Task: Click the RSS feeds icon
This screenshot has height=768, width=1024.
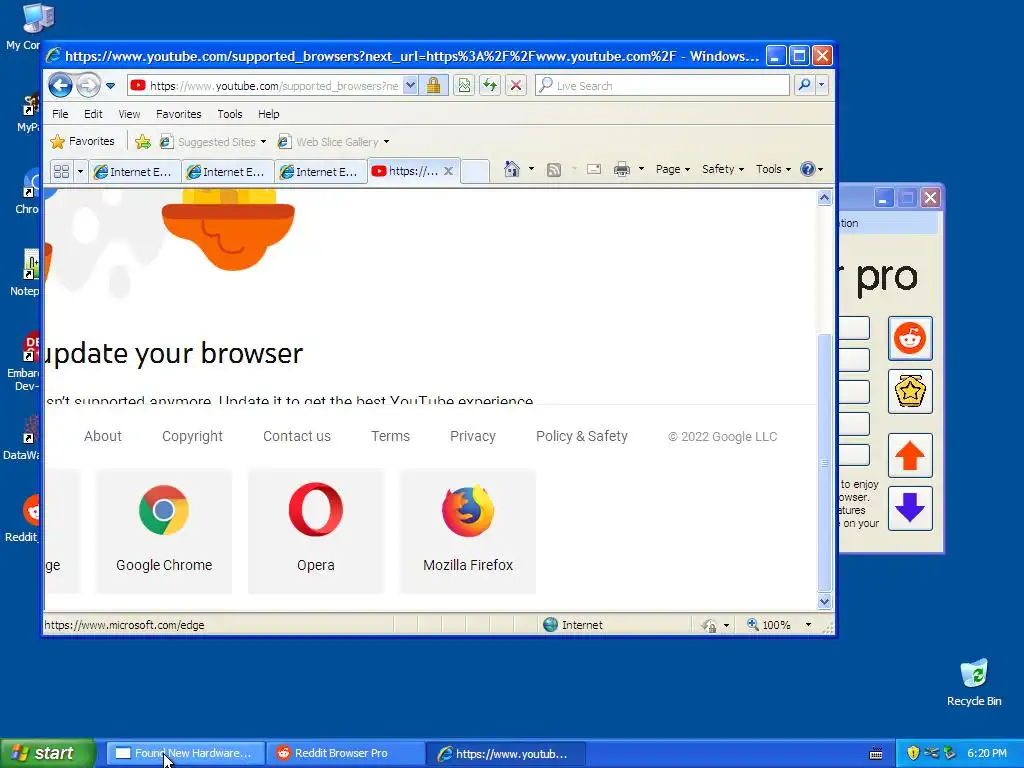Action: 554,170
